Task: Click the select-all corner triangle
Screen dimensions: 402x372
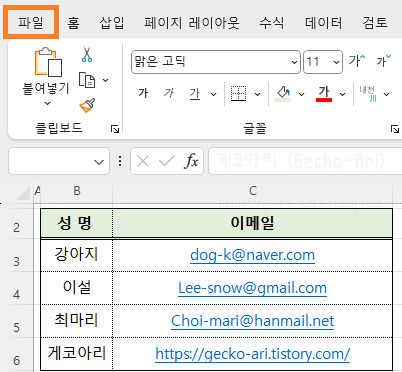Action: point(23,193)
